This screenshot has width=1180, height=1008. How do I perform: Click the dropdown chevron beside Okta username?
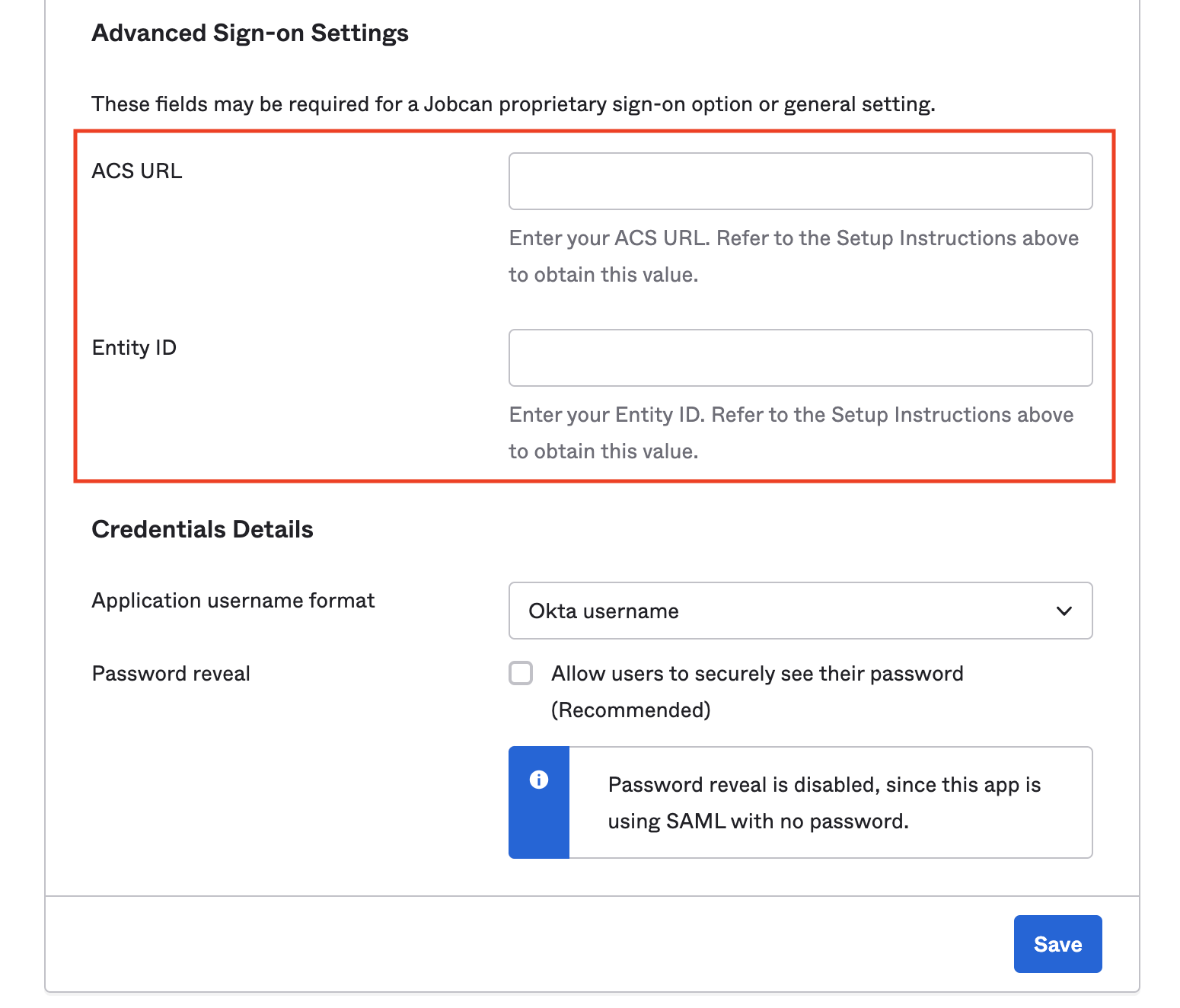1064,611
